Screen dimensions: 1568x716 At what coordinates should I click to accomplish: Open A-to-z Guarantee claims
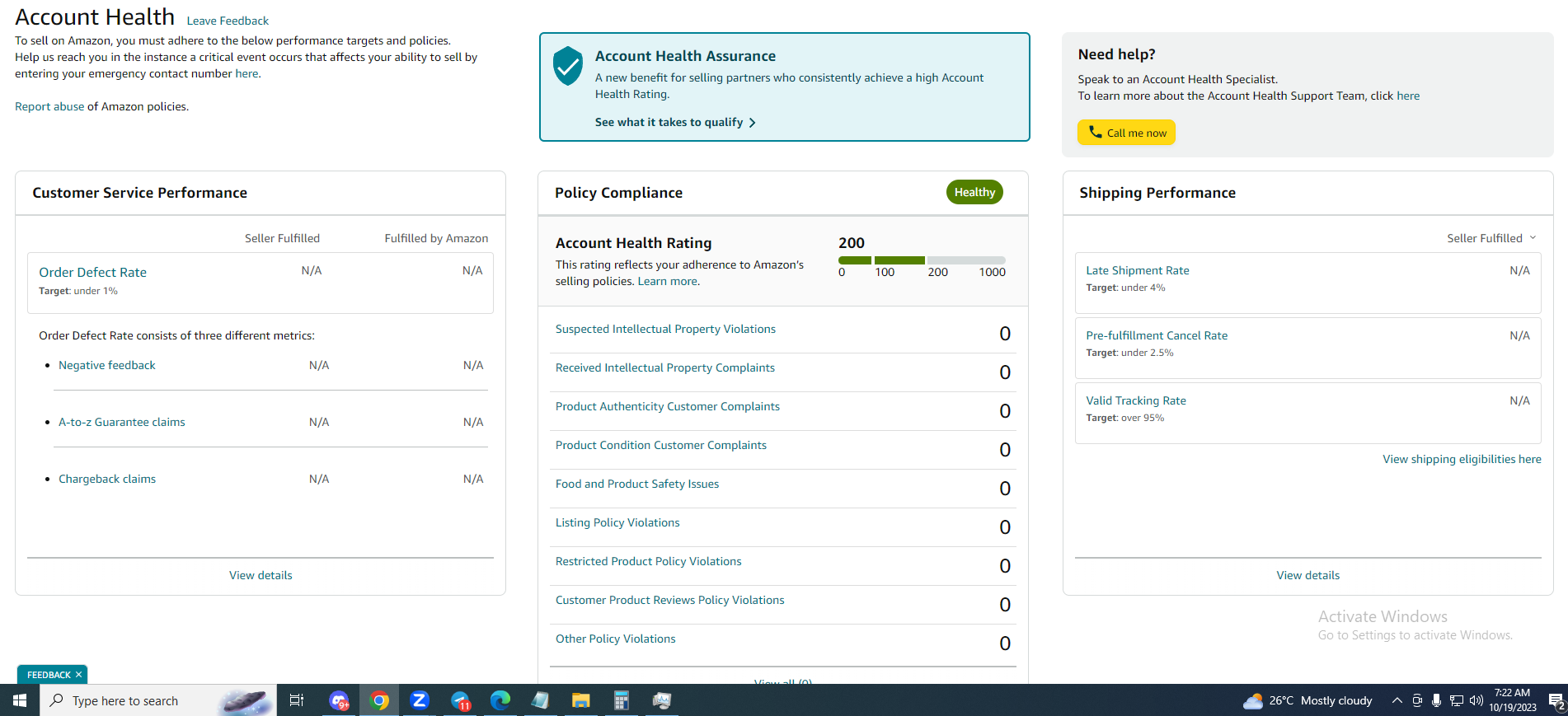point(122,422)
